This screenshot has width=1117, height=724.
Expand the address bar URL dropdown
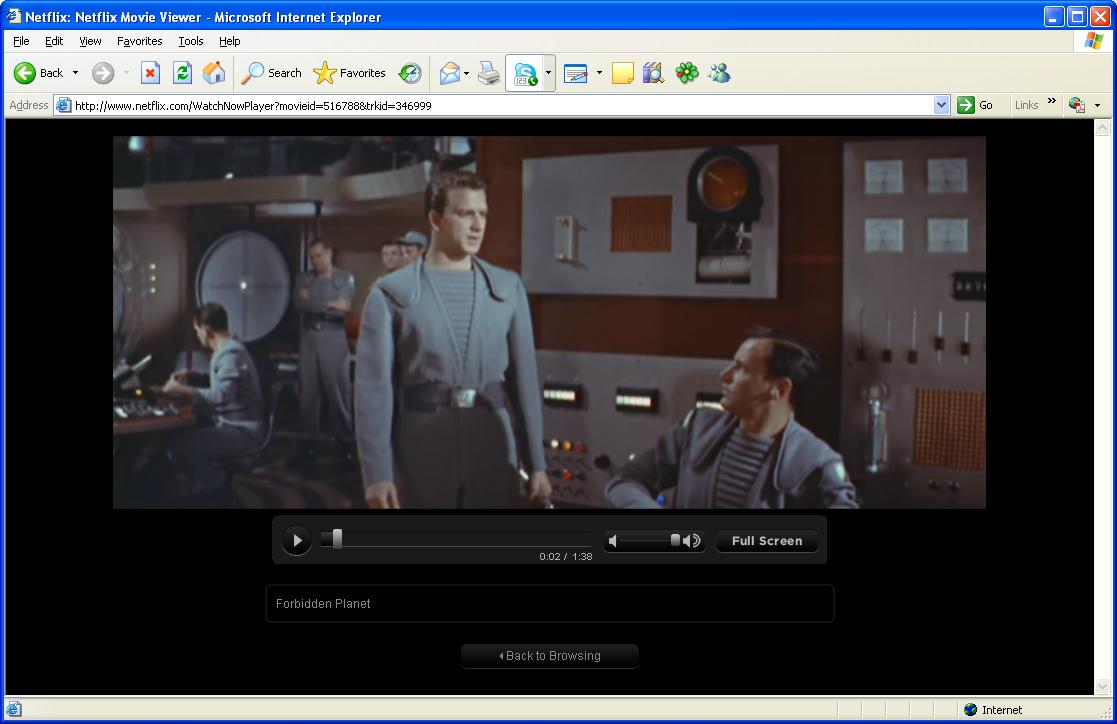click(941, 105)
